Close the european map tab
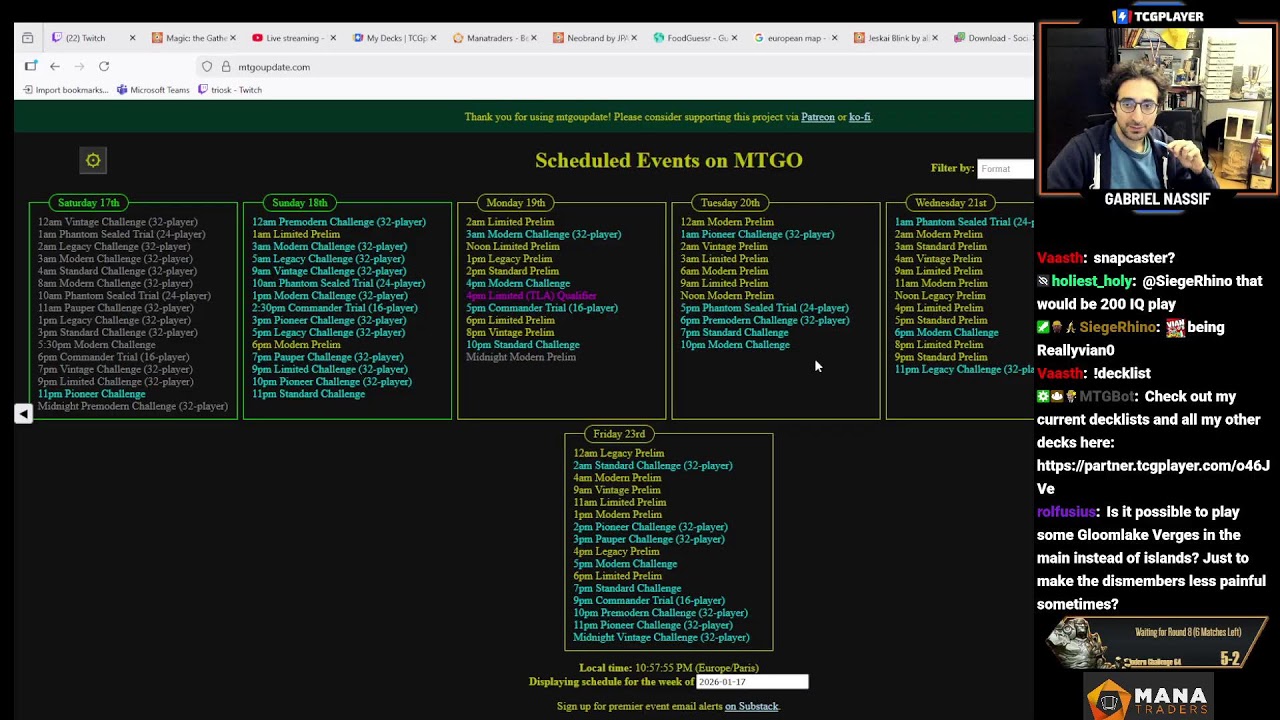Image resolution: width=1280 pixels, height=720 pixels. coord(834,38)
